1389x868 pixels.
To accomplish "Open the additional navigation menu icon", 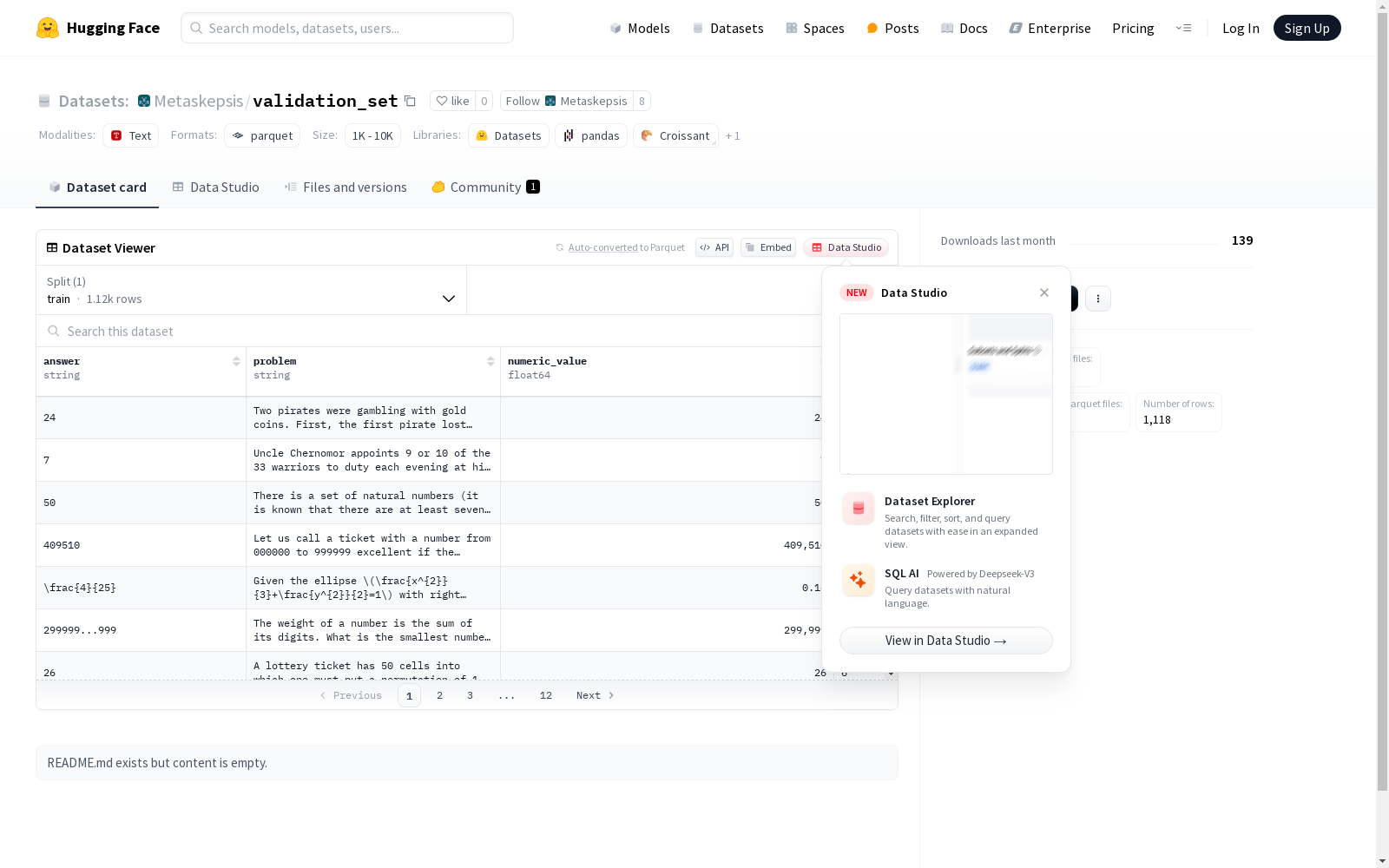I will [x=1183, y=28].
